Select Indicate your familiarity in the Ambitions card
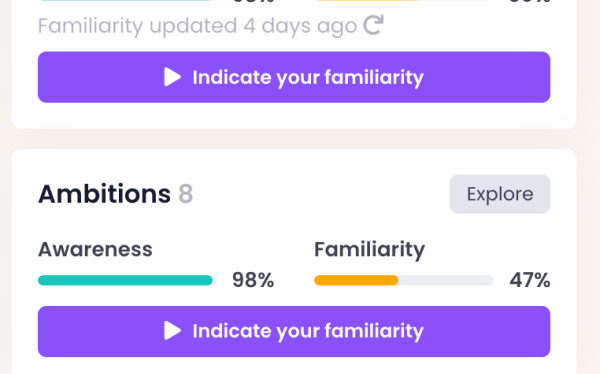 (294, 332)
